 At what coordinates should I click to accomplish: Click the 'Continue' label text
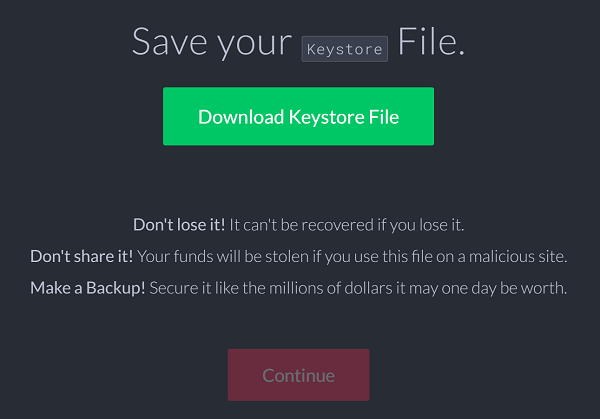coord(298,375)
